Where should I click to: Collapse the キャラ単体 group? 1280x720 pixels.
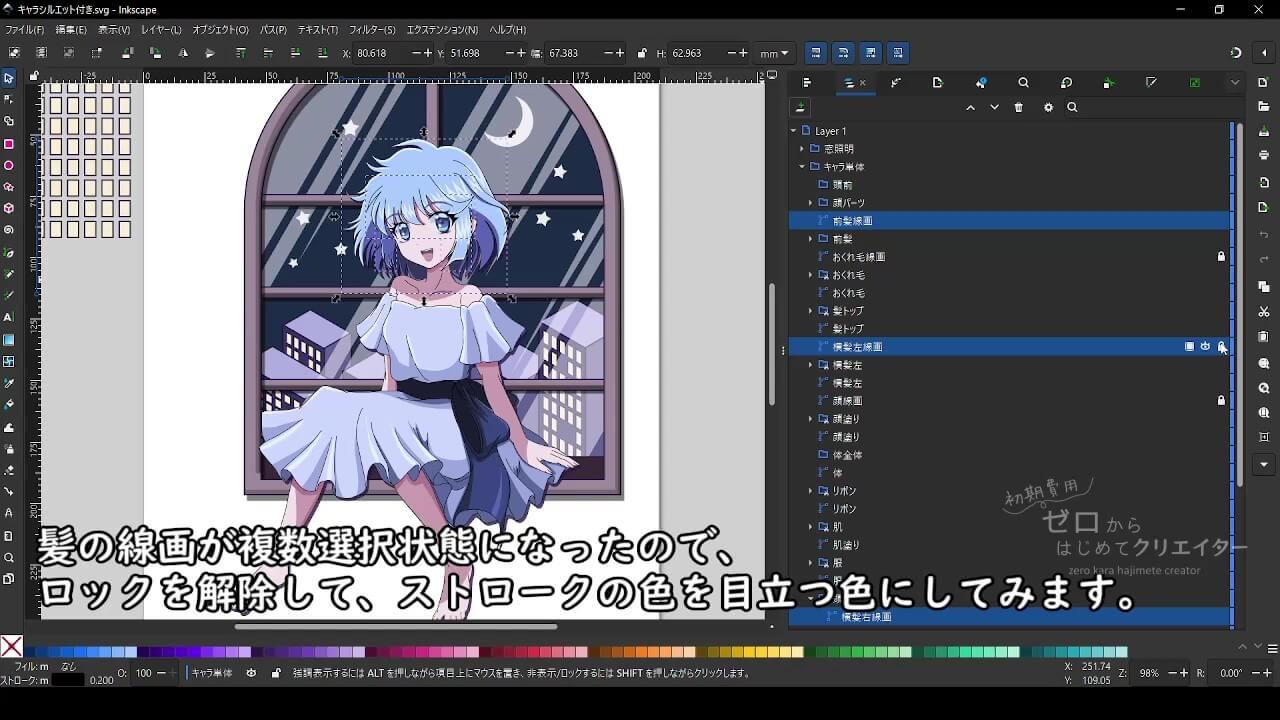pos(802,167)
